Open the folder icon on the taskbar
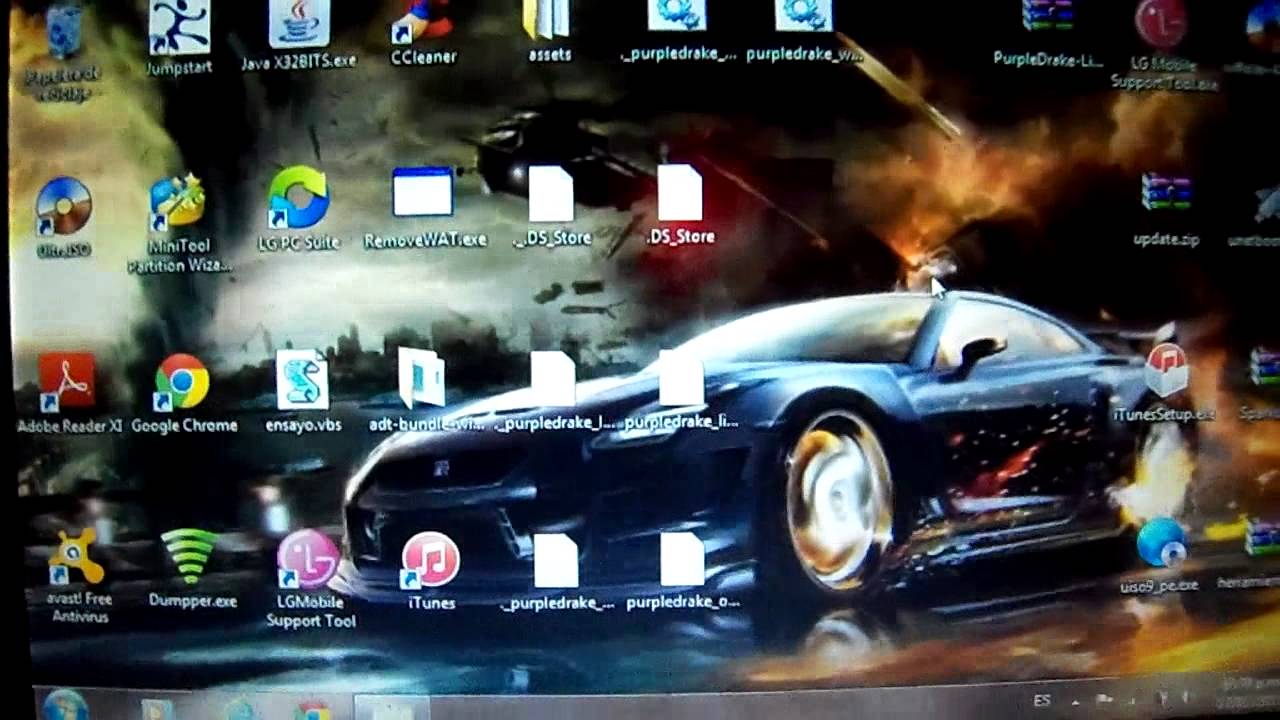This screenshot has height=720, width=1280. 158,709
